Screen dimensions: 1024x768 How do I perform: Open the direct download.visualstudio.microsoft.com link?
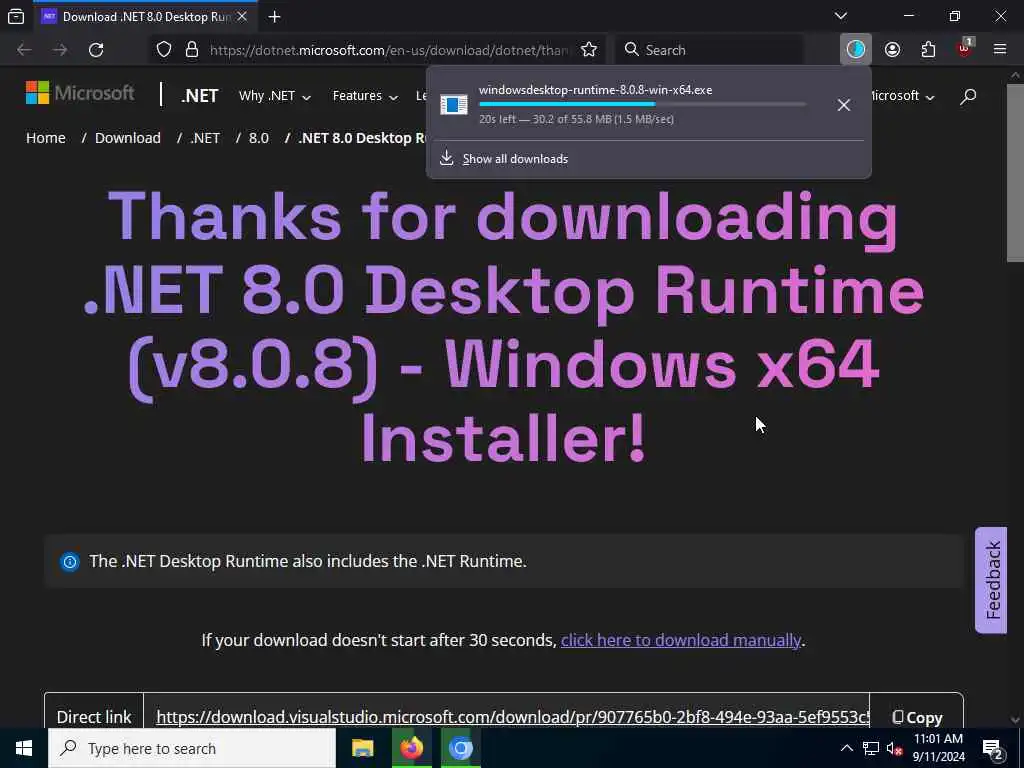[513, 717]
